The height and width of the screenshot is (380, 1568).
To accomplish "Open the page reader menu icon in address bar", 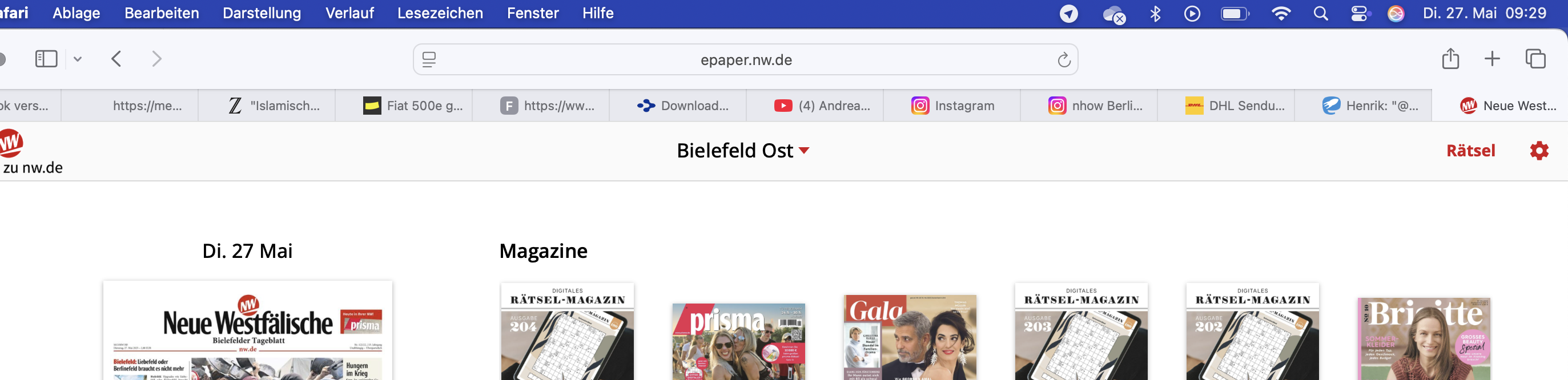I will click(429, 59).
